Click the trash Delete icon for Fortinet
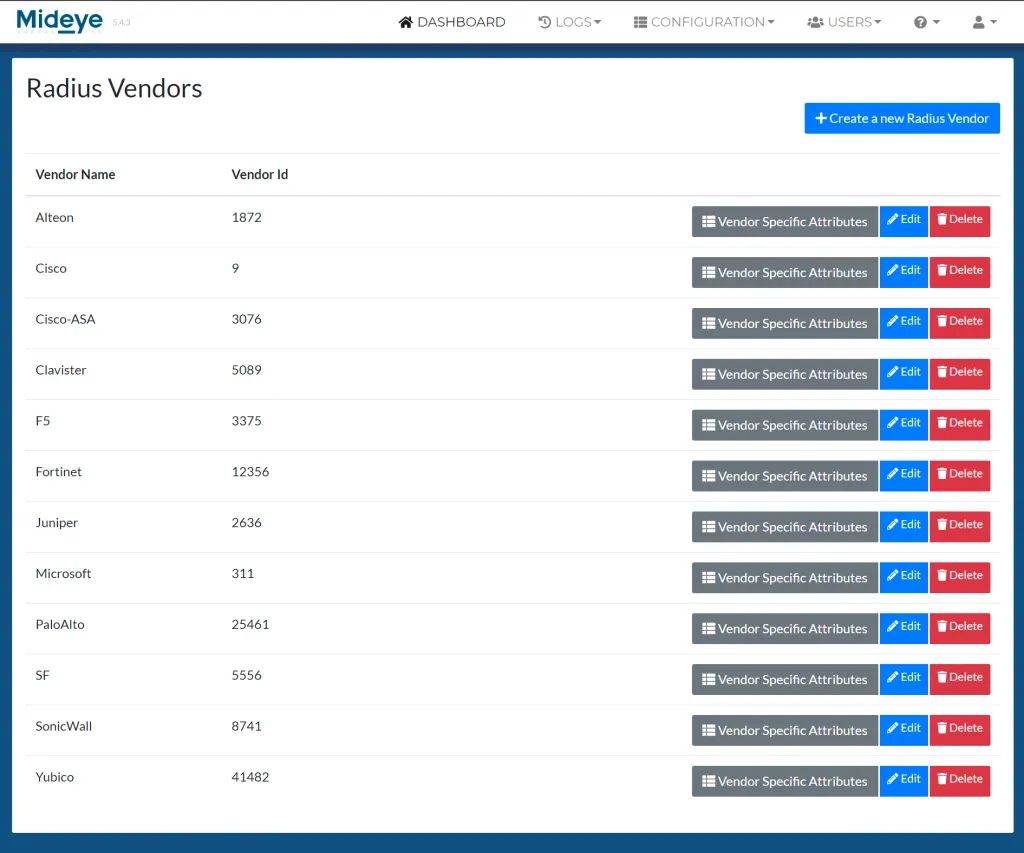This screenshot has height=853, width=1024. point(943,474)
